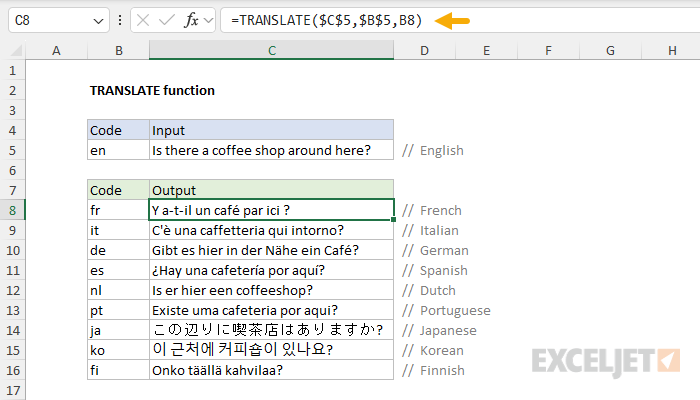The width and height of the screenshot is (700, 400).
Task: Select column D header
Action: pos(425,50)
